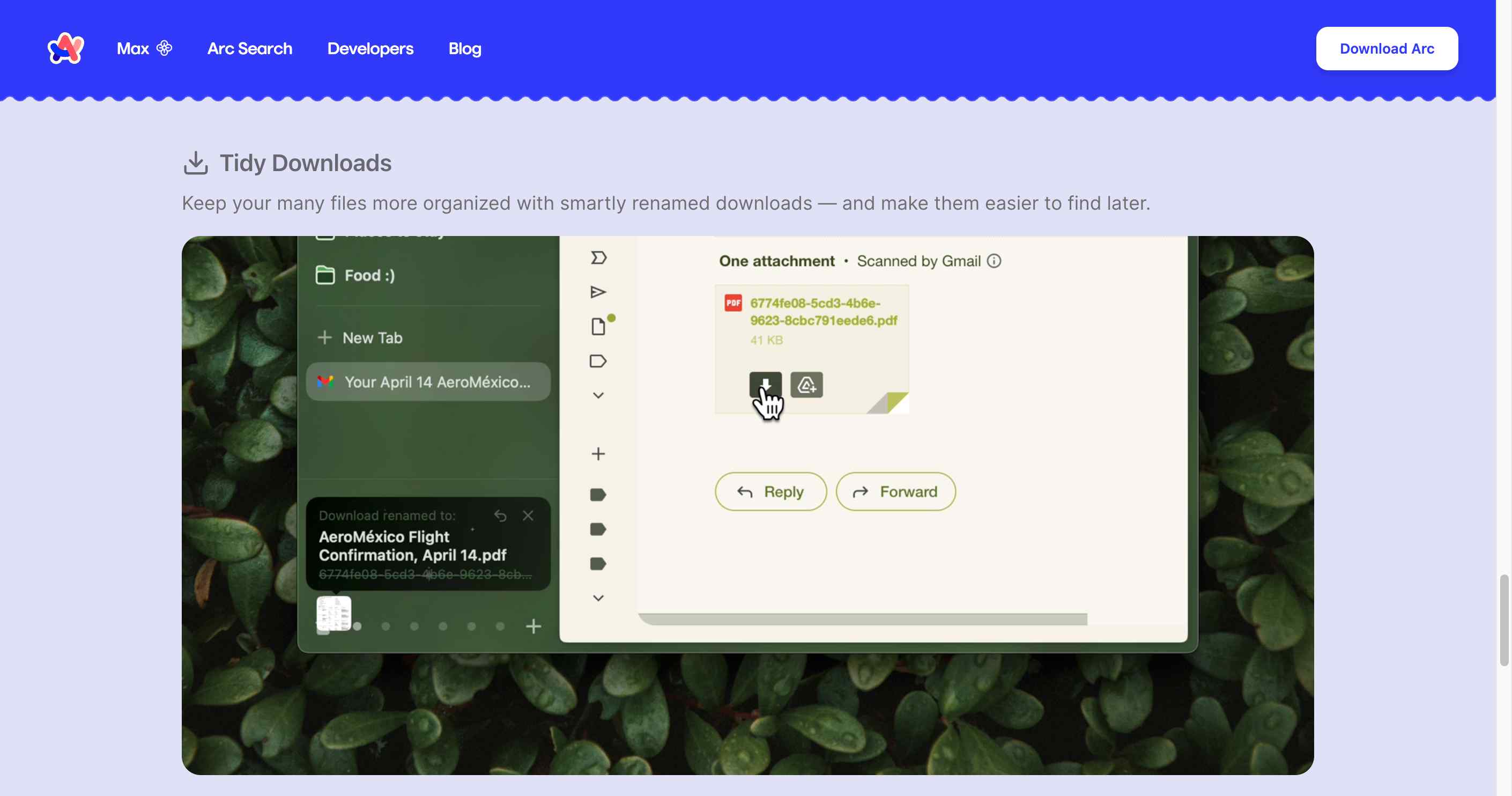The width and height of the screenshot is (1512, 796).
Task: Click the Forward button
Action: (896, 491)
